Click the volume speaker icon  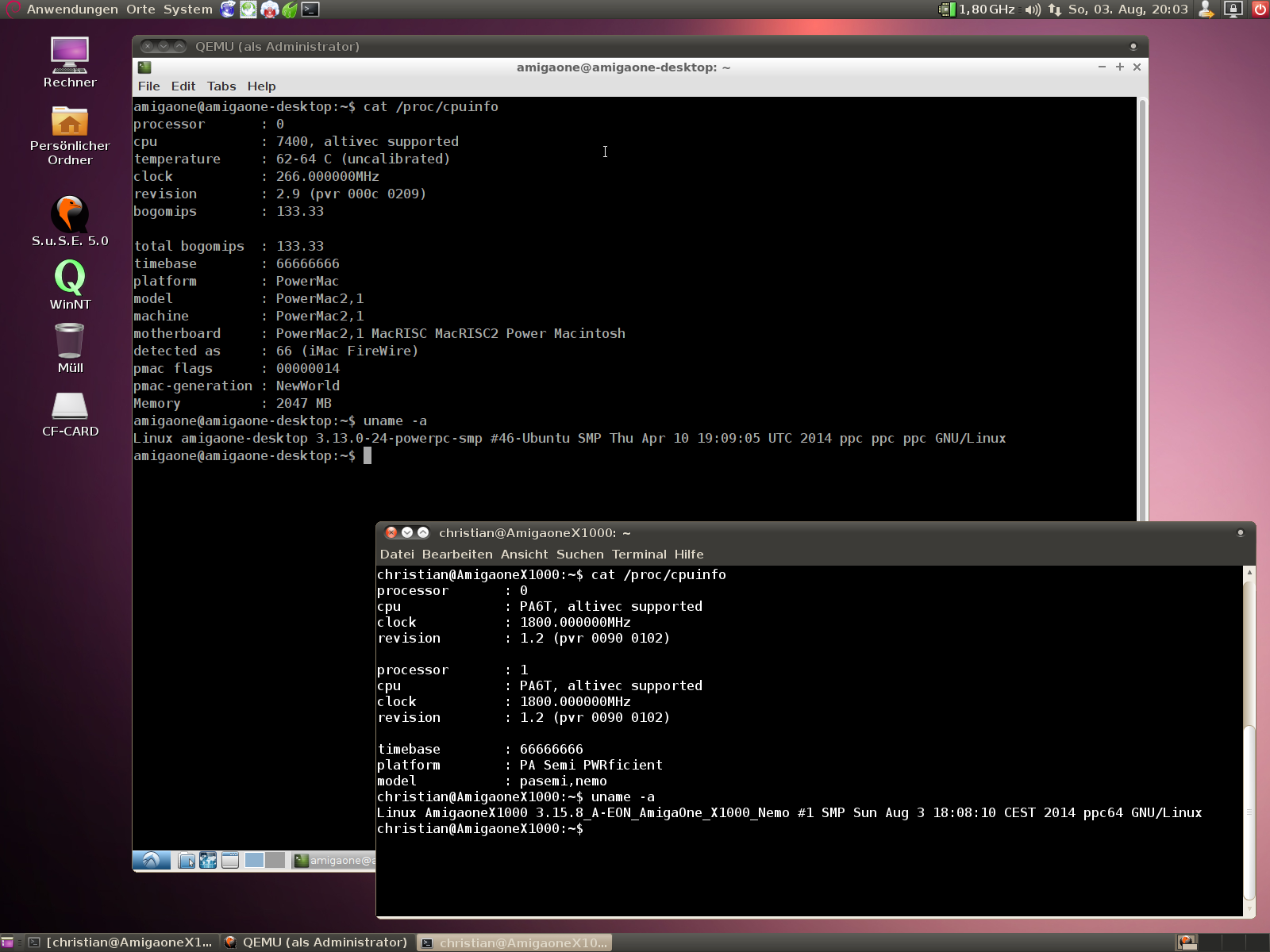1032,10
